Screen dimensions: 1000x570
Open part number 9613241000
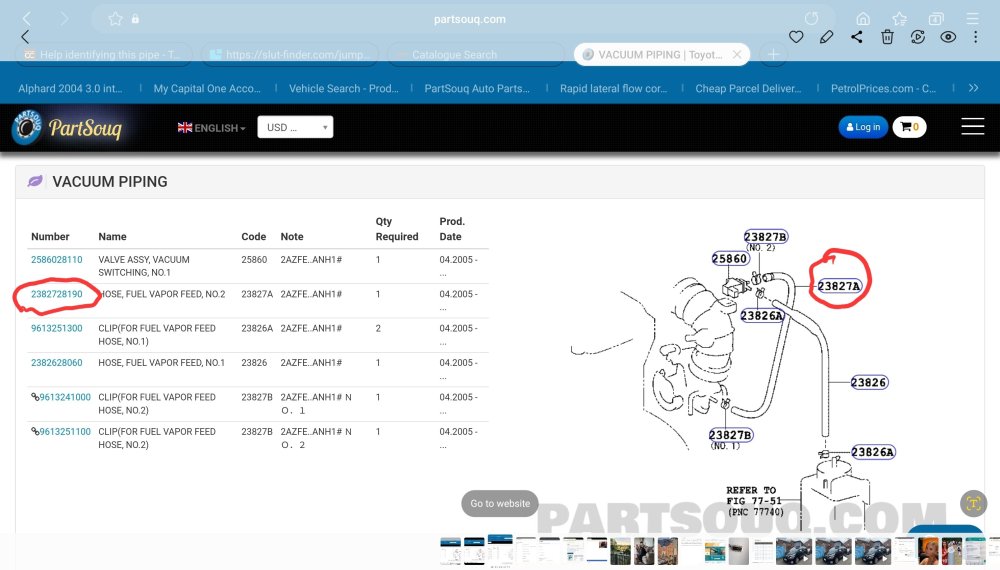coord(65,397)
